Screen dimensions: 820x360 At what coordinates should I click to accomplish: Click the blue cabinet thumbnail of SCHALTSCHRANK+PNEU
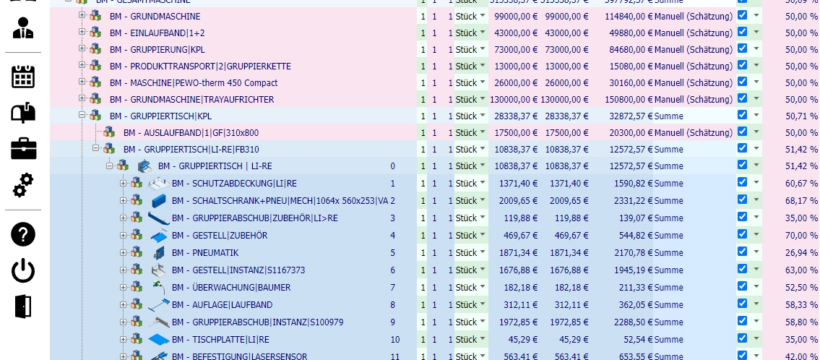tap(158, 200)
